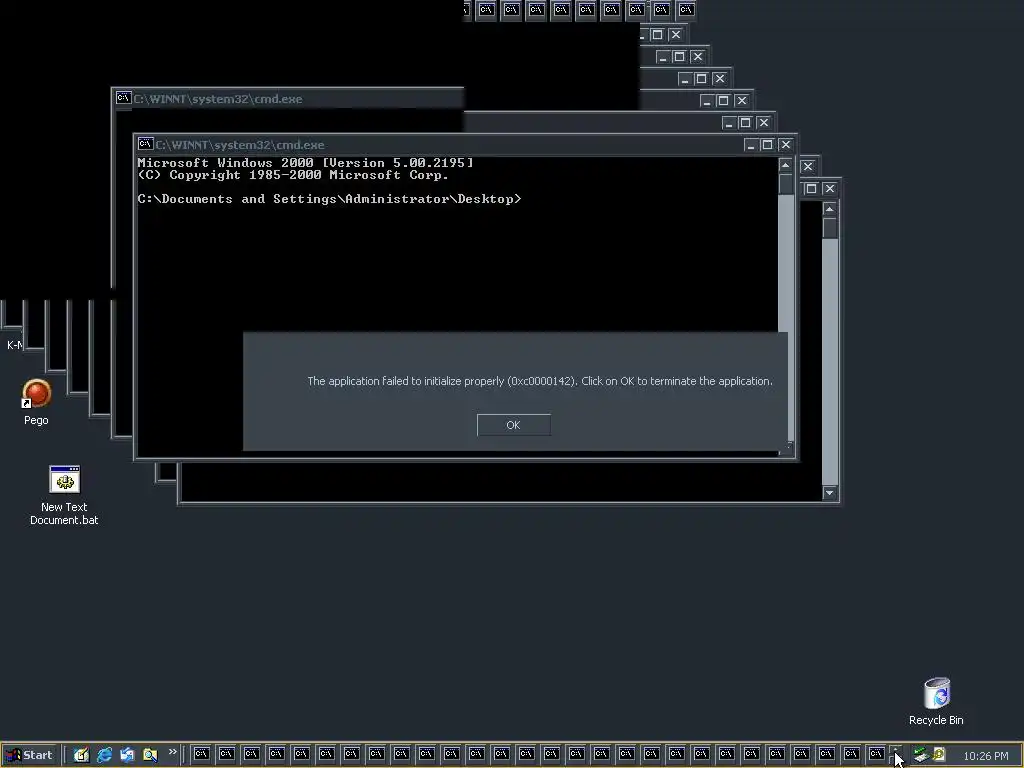The image size is (1024, 768).
Task: Open the Start menu
Action: coord(30,755)
